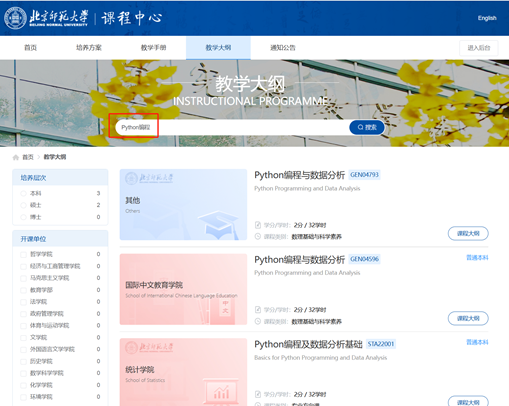509x406 pixels.
Task: Open the 教学大纲 navigation tab
Action: pos(218,48)
